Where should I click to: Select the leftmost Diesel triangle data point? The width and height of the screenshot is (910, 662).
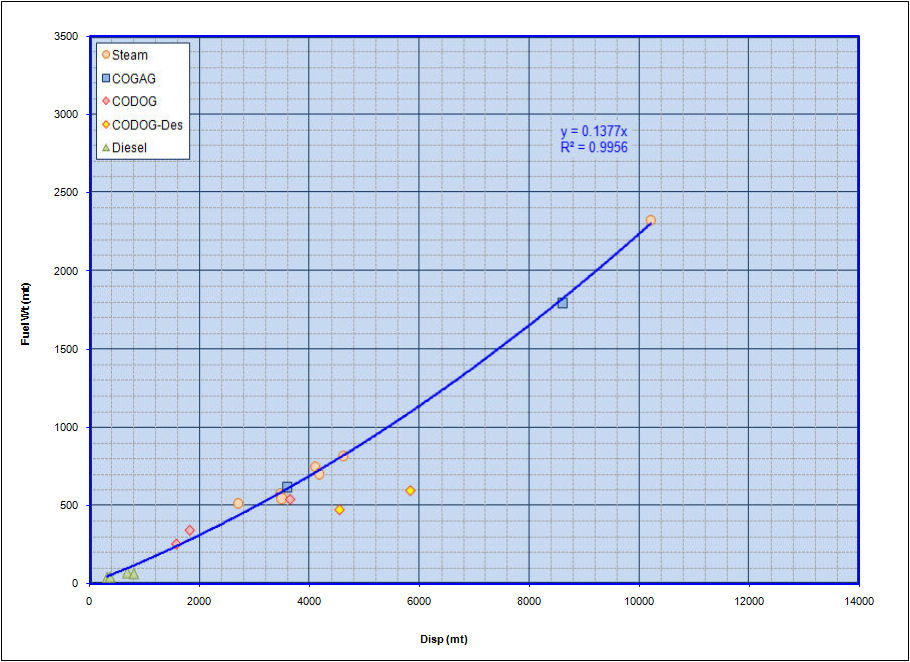click(x=108, y=577)
